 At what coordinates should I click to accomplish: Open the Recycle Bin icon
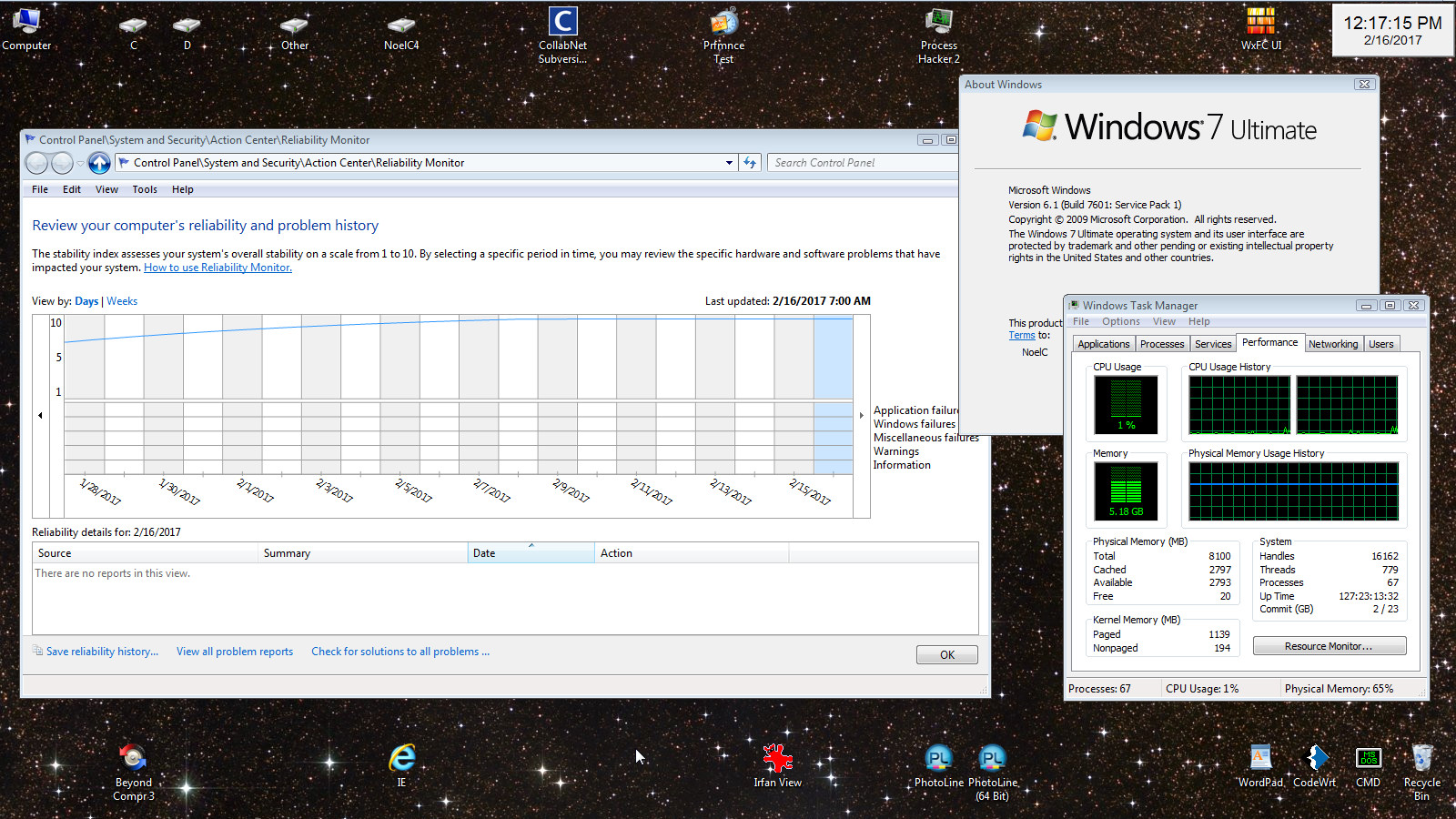pos(1421,772)
